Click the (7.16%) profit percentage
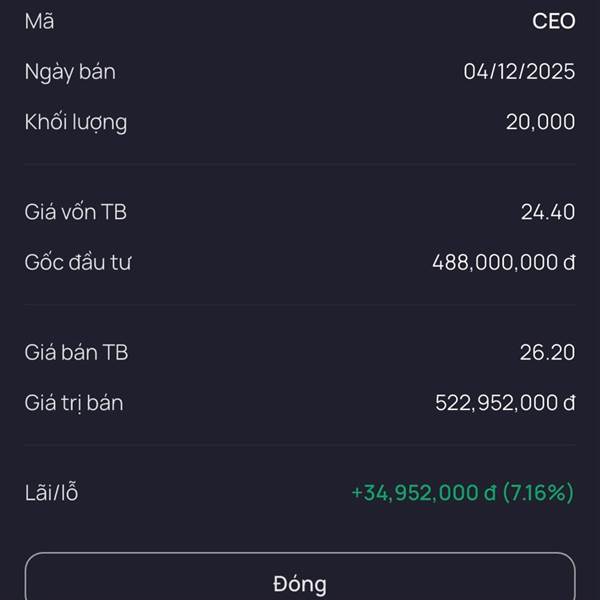600x600 pixels. [538, 493]
